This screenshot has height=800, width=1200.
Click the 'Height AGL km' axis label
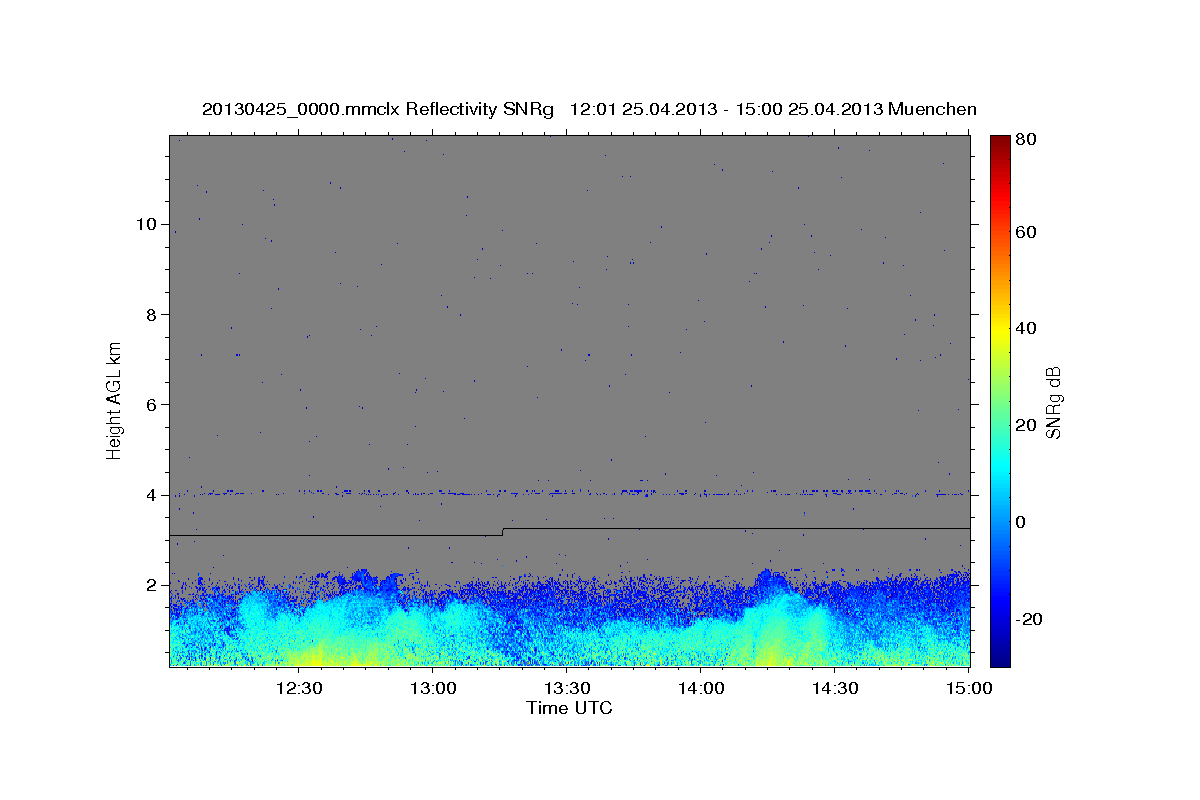(115, 399)
